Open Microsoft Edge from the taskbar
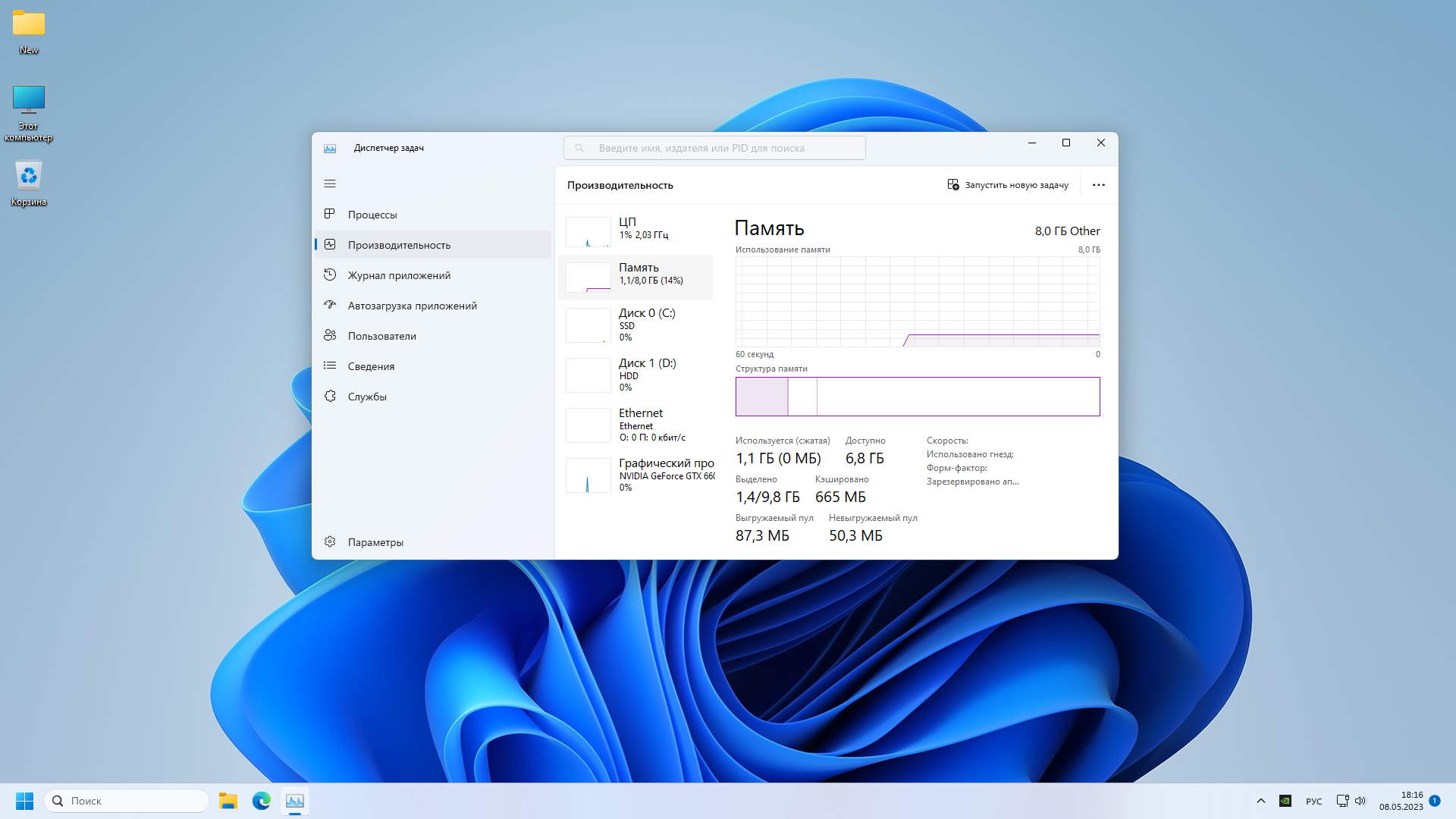The height and width of the screenshot is (819, 1456). point(262,801)
